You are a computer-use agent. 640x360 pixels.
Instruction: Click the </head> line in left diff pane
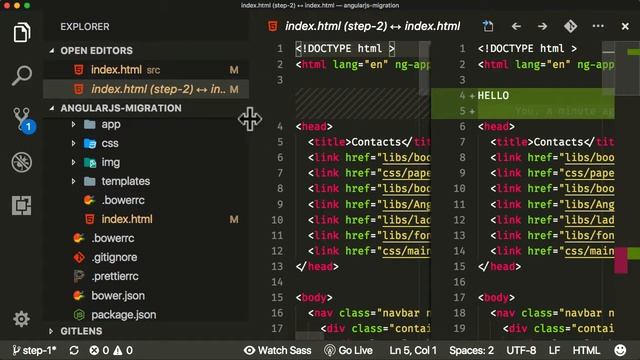coord(317,267)
